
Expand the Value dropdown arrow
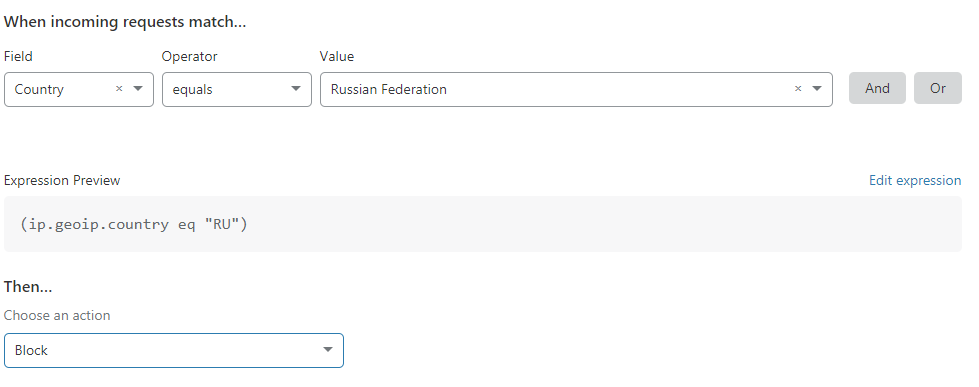817,89
